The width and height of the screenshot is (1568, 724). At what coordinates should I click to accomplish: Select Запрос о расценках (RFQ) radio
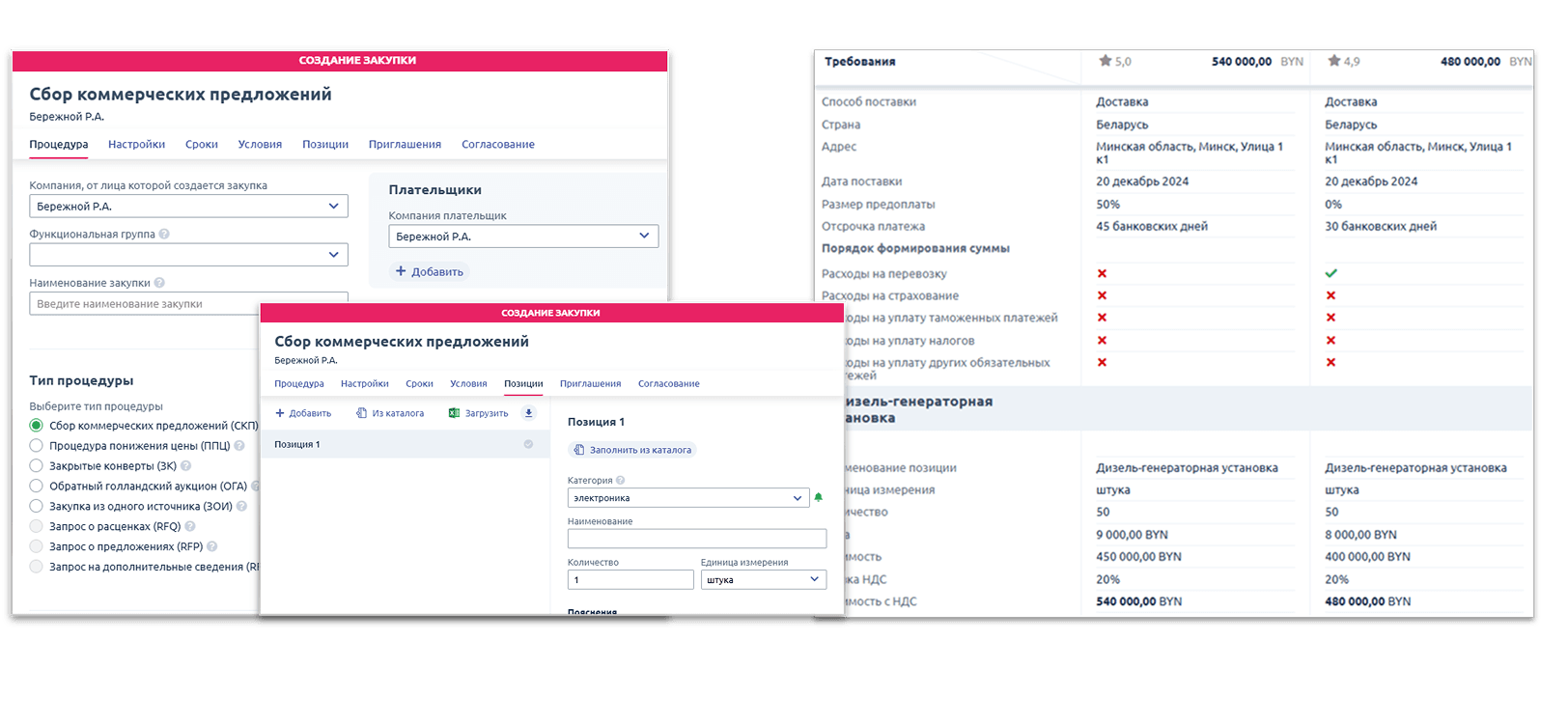point(36,526)
